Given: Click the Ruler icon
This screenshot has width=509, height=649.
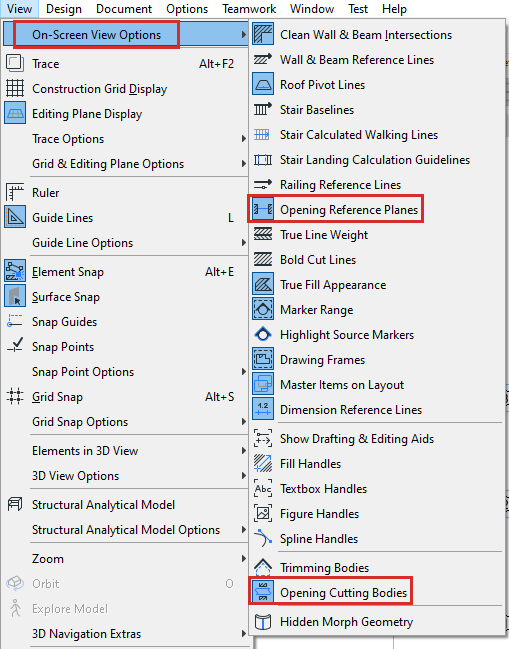Looking at the screenshot, I should pos(15,192).
